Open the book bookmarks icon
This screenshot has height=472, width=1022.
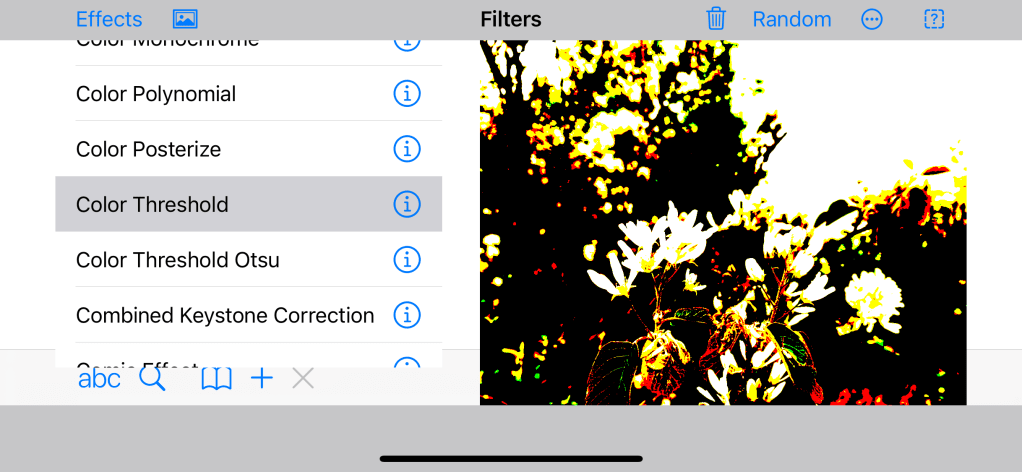(216, 378)
